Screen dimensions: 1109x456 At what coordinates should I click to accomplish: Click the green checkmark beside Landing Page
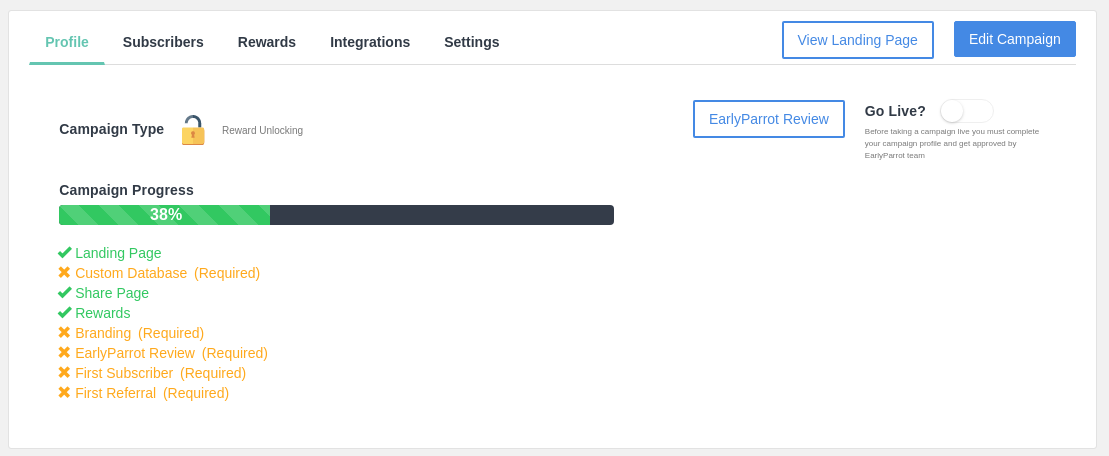[65, 253]
